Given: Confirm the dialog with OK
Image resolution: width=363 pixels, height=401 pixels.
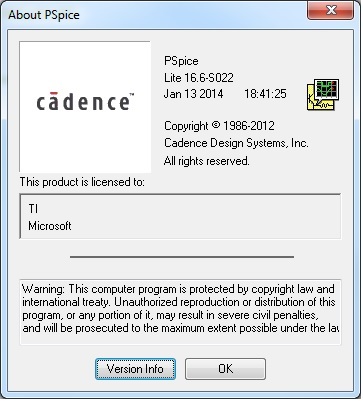Looking at the screenshot, I should click(x=225, y=369).
